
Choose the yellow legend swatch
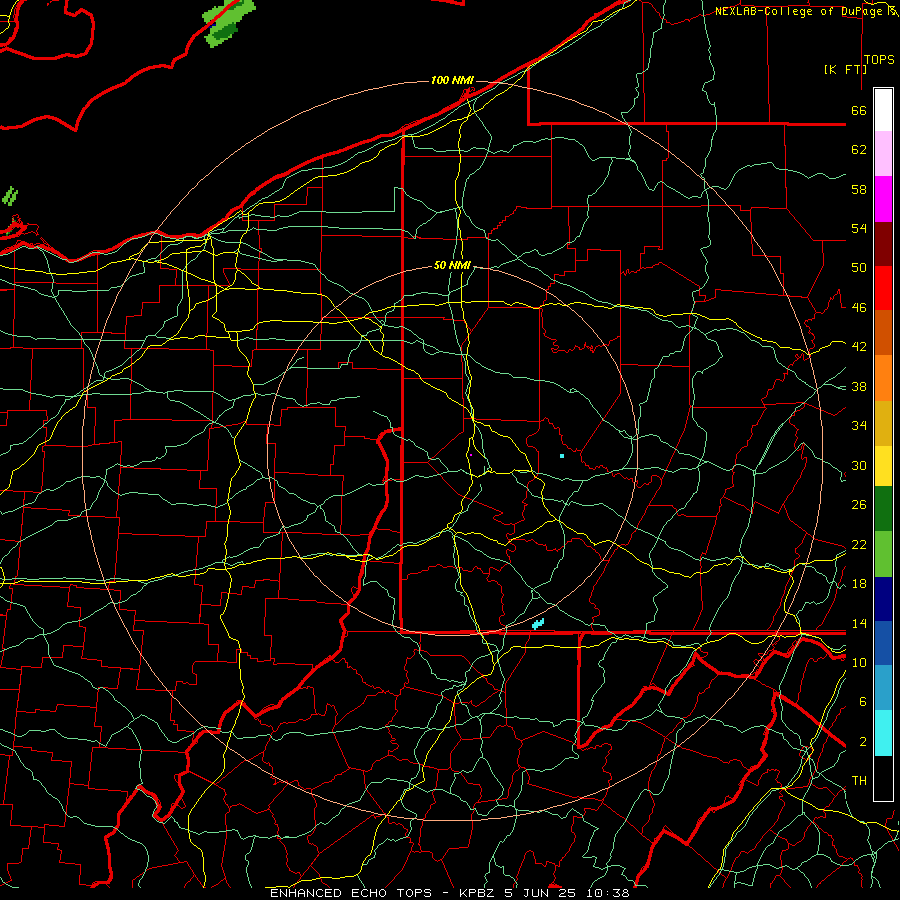(883, 466)
